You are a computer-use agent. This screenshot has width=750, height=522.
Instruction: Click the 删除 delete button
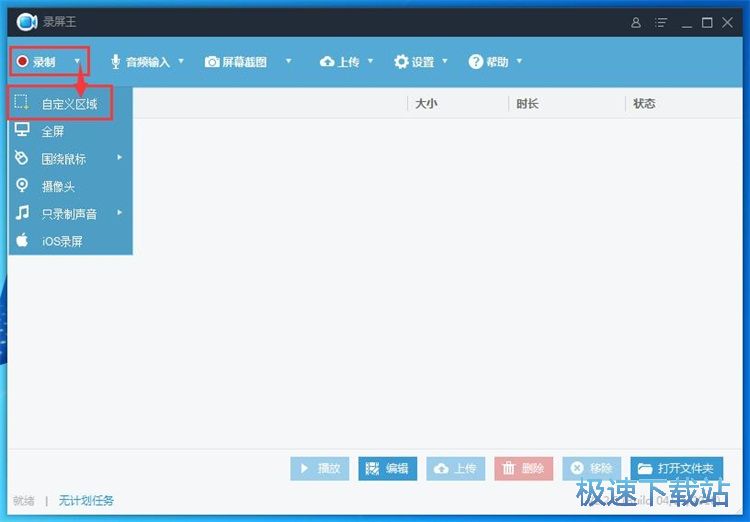pos(524,468)
